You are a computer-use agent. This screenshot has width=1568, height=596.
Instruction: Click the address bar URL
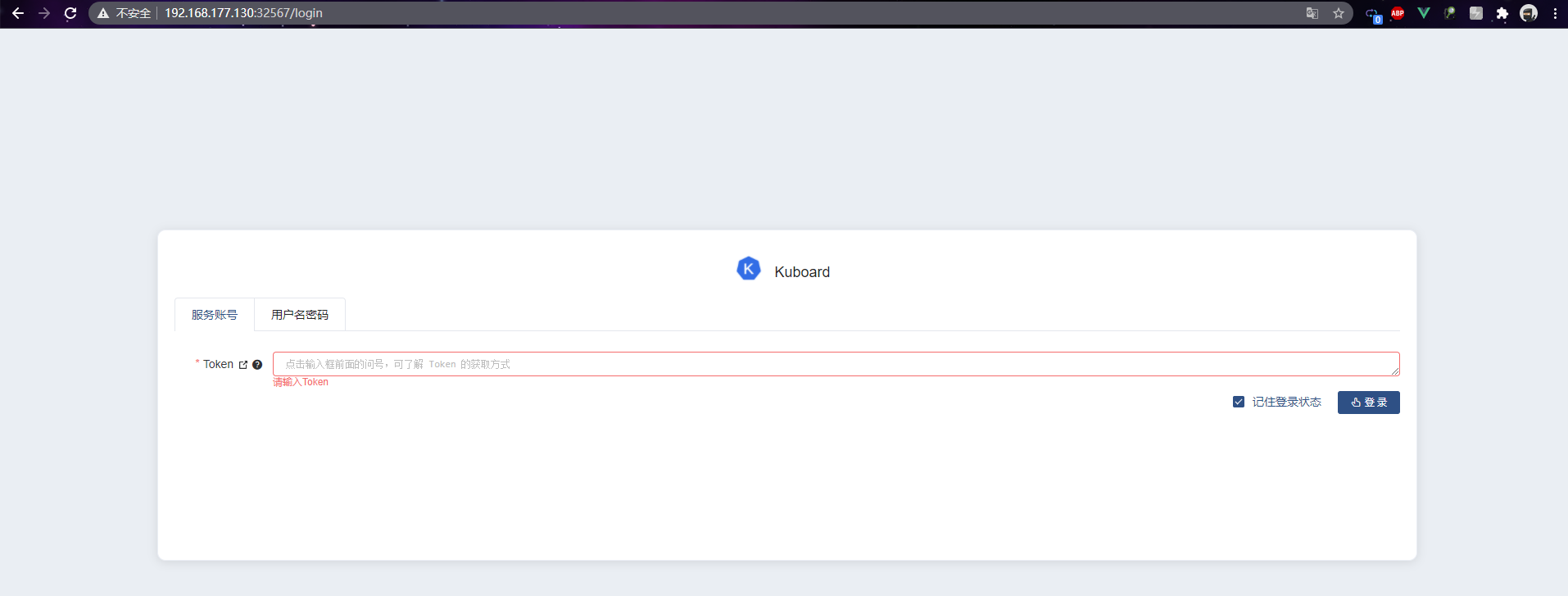click(x=243, y=13)
